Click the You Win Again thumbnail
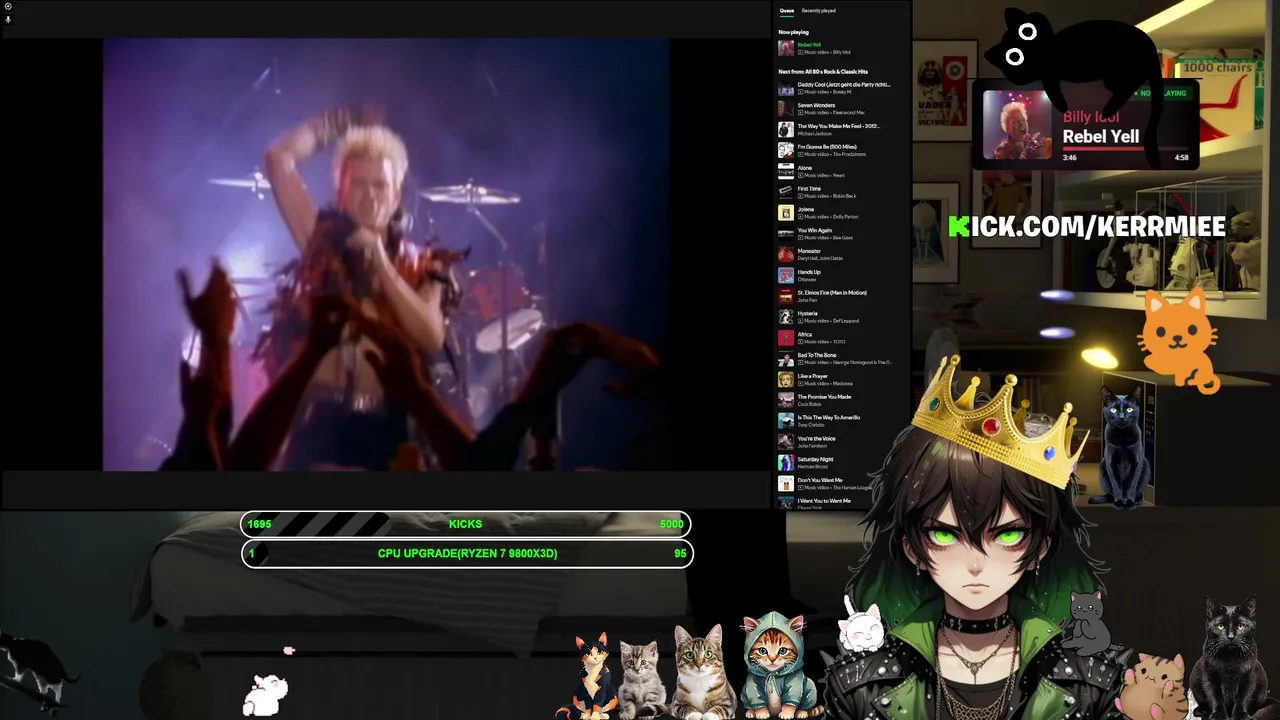Image resolution: width=1280 pixels, height=720 pixels. [786, 234]
